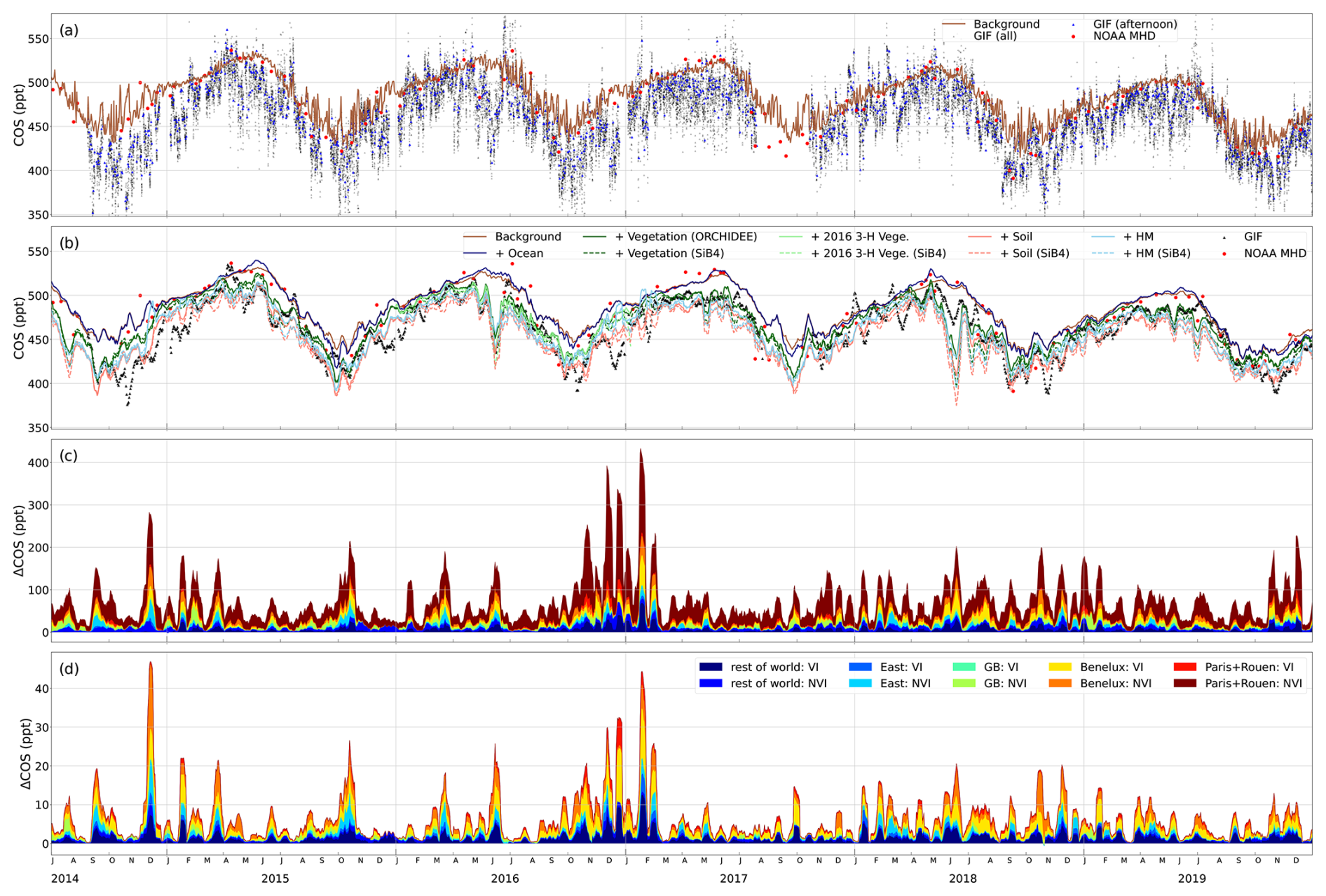Click the red Paris+Rouen: VI legend swatch

pyautogui.click(x=1184, y=667)
